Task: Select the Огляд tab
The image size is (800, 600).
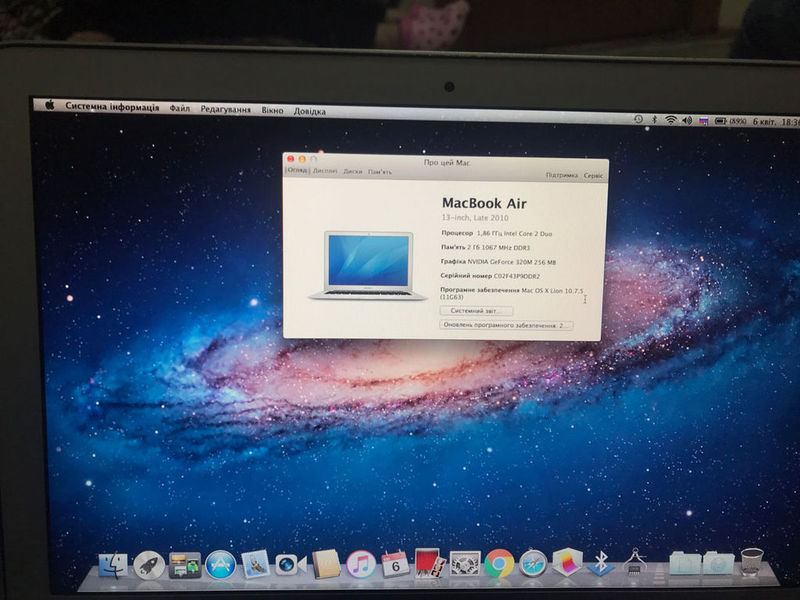Action: [x=297, y=170]
